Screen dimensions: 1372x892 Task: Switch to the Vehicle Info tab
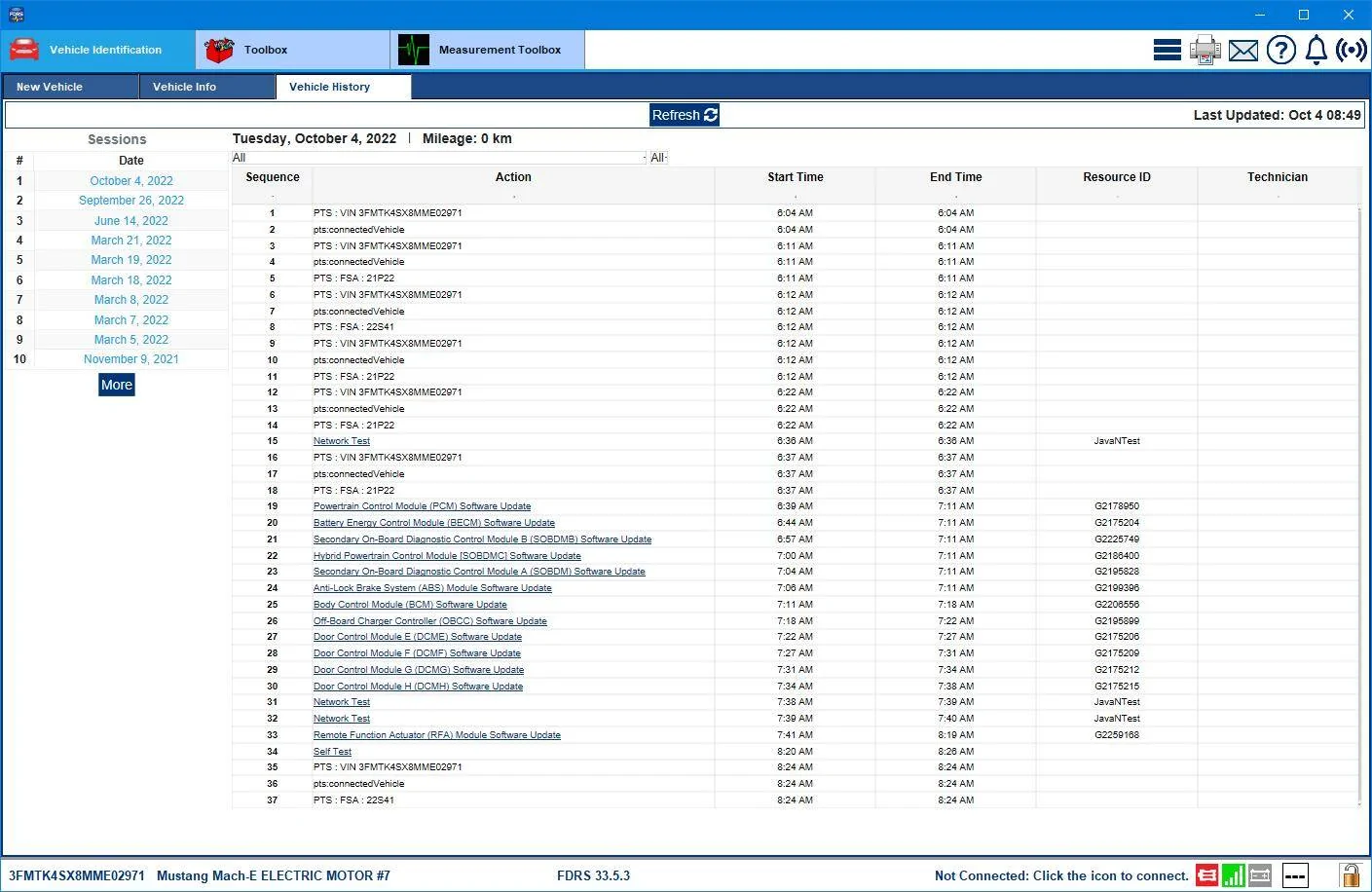pos(207,87)
